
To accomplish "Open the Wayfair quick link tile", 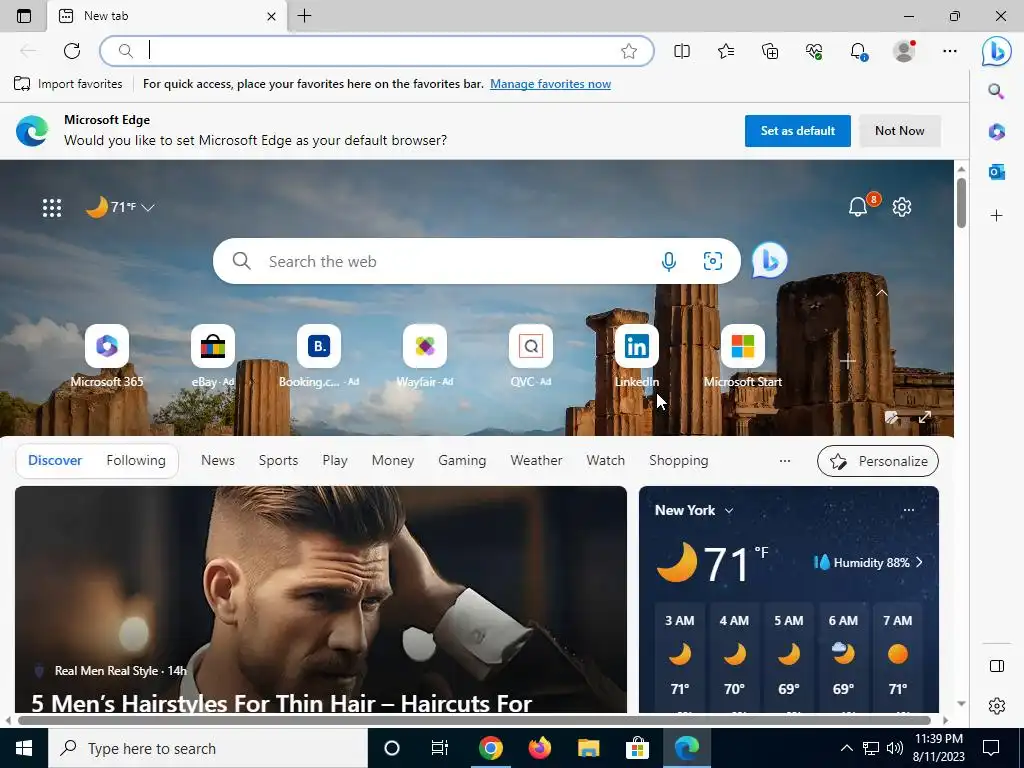I will tap(425, 357).
